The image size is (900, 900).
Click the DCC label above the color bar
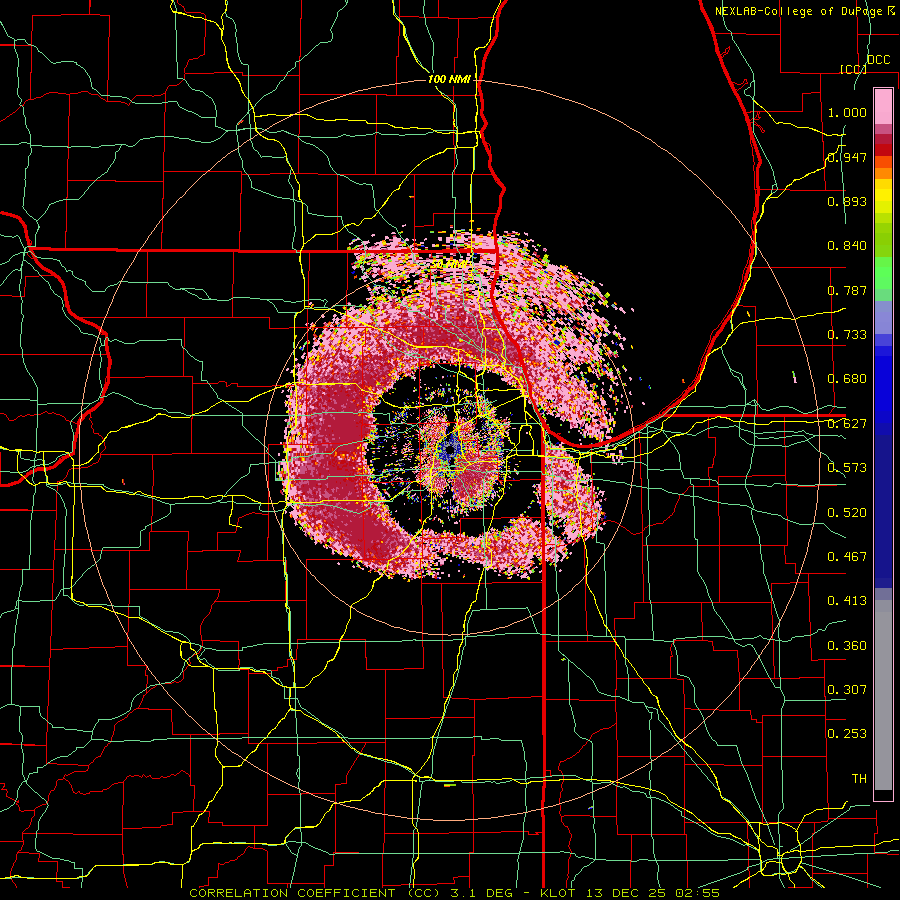pos(878,60)
